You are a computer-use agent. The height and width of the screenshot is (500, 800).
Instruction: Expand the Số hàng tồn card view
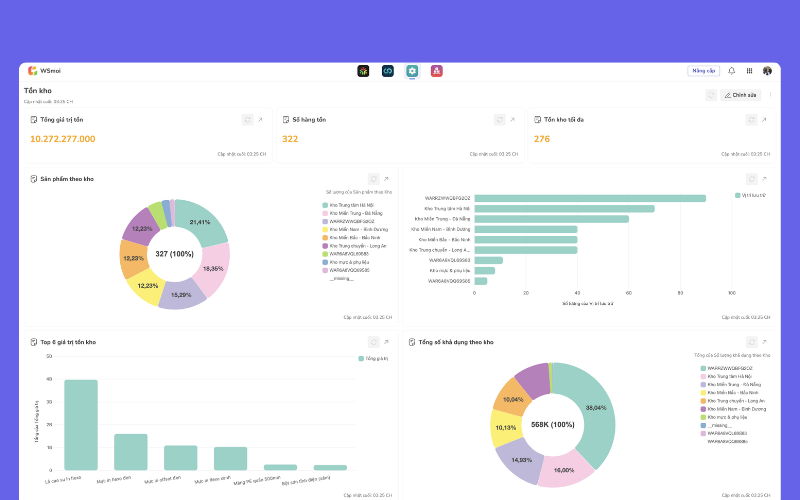512,119
